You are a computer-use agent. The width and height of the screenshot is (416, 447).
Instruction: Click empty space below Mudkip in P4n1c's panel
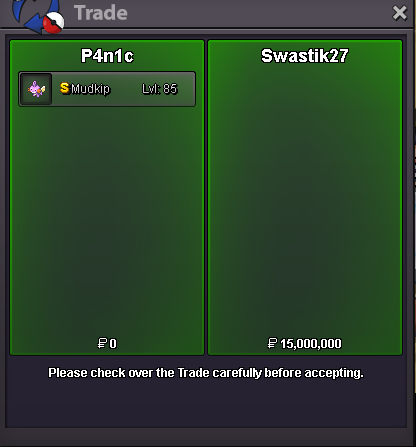click(107, 220)
